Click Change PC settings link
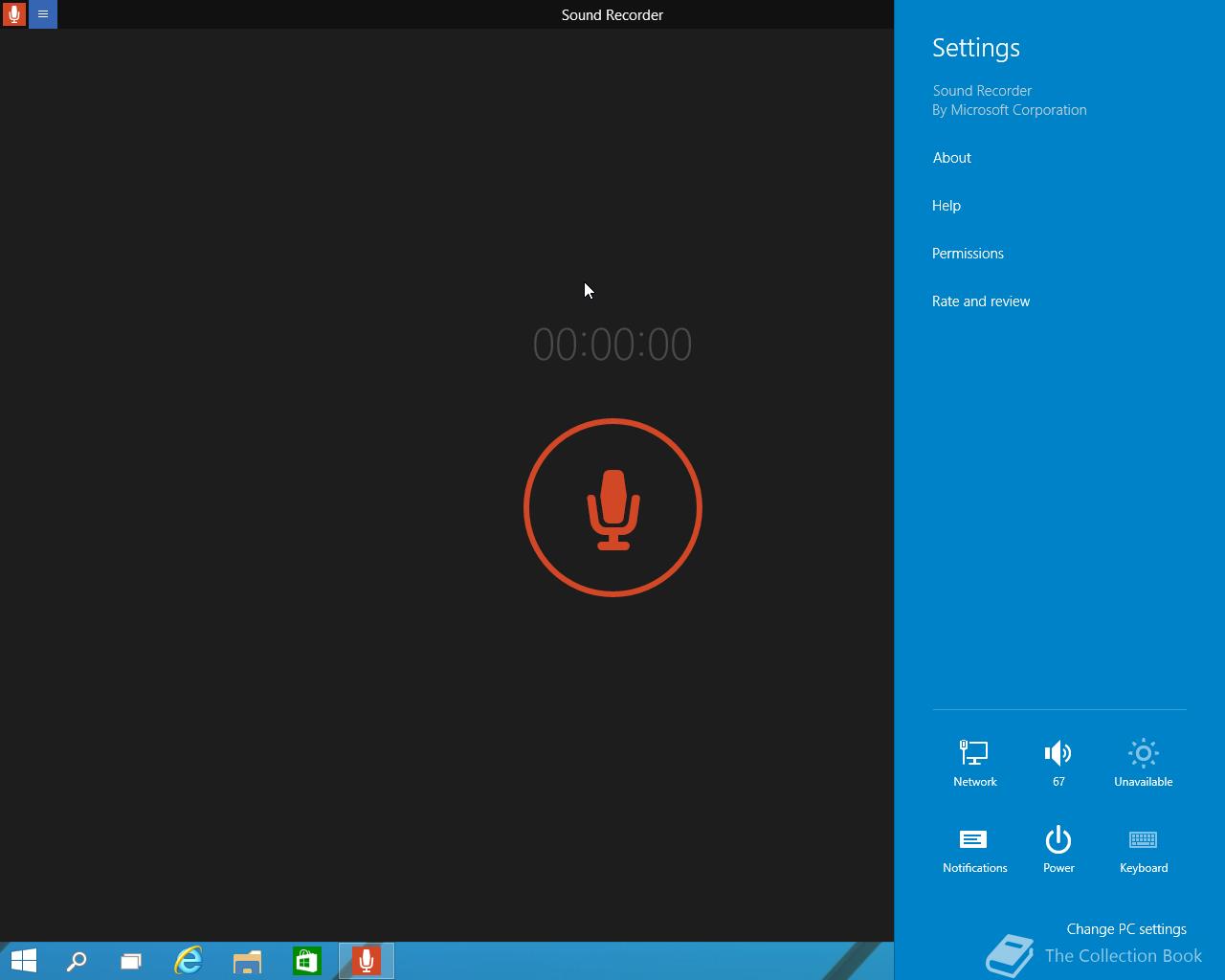1225x980 pixels. tap(1126, 929)
